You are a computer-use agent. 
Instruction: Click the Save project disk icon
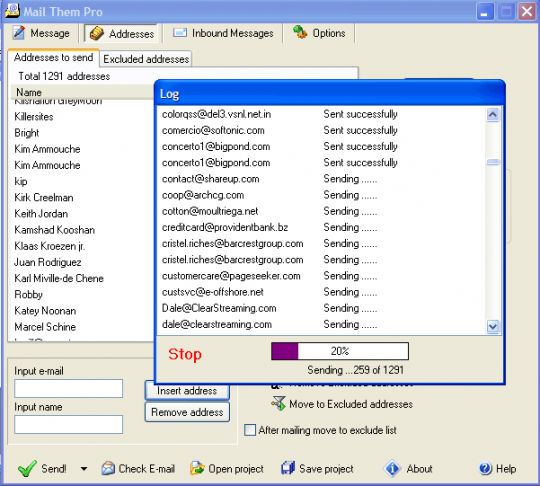pyautogui.click(x=288, y=468)
